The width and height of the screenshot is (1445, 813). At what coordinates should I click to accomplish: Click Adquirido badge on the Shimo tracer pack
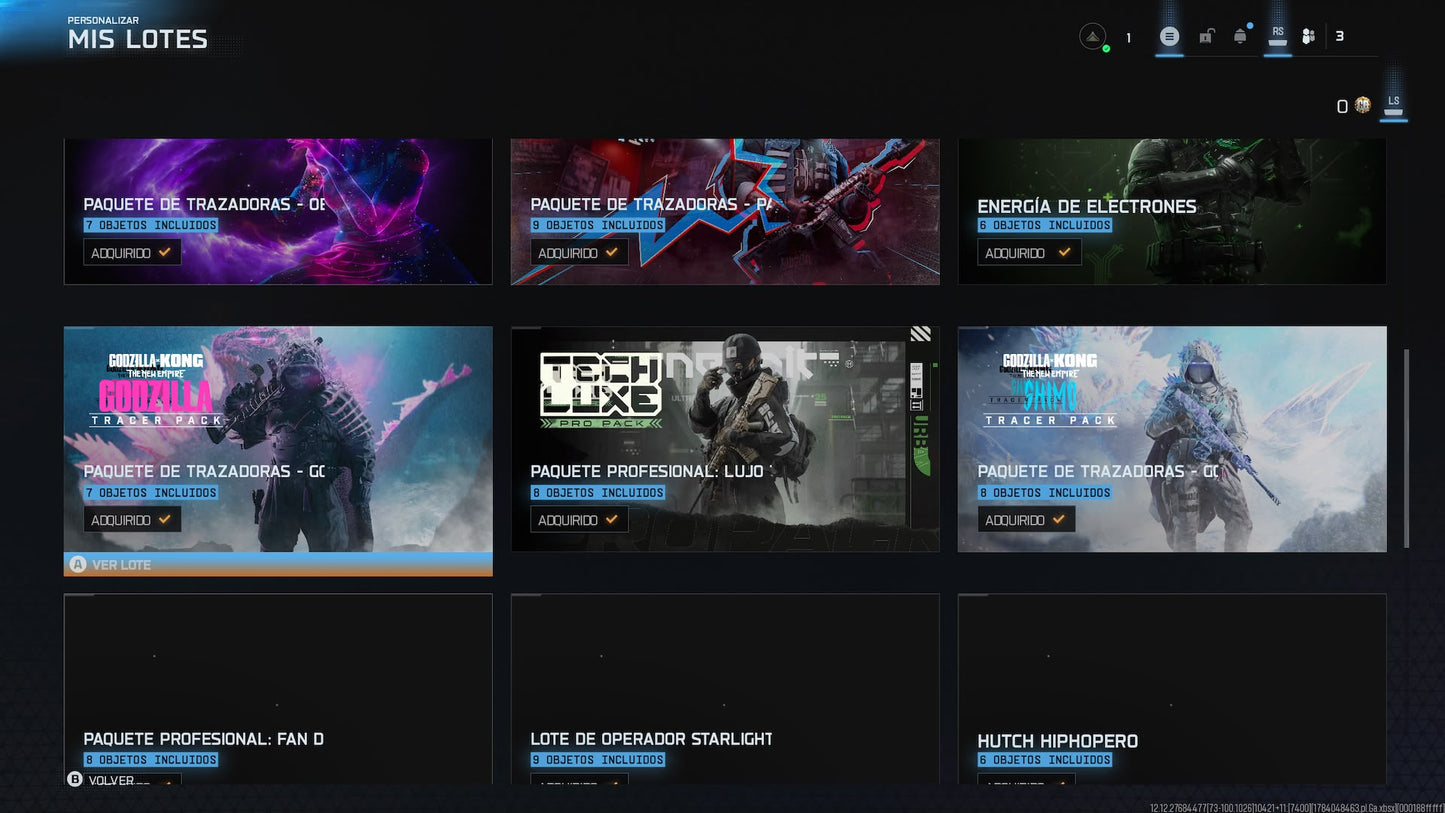click(x=1026, y=520)
